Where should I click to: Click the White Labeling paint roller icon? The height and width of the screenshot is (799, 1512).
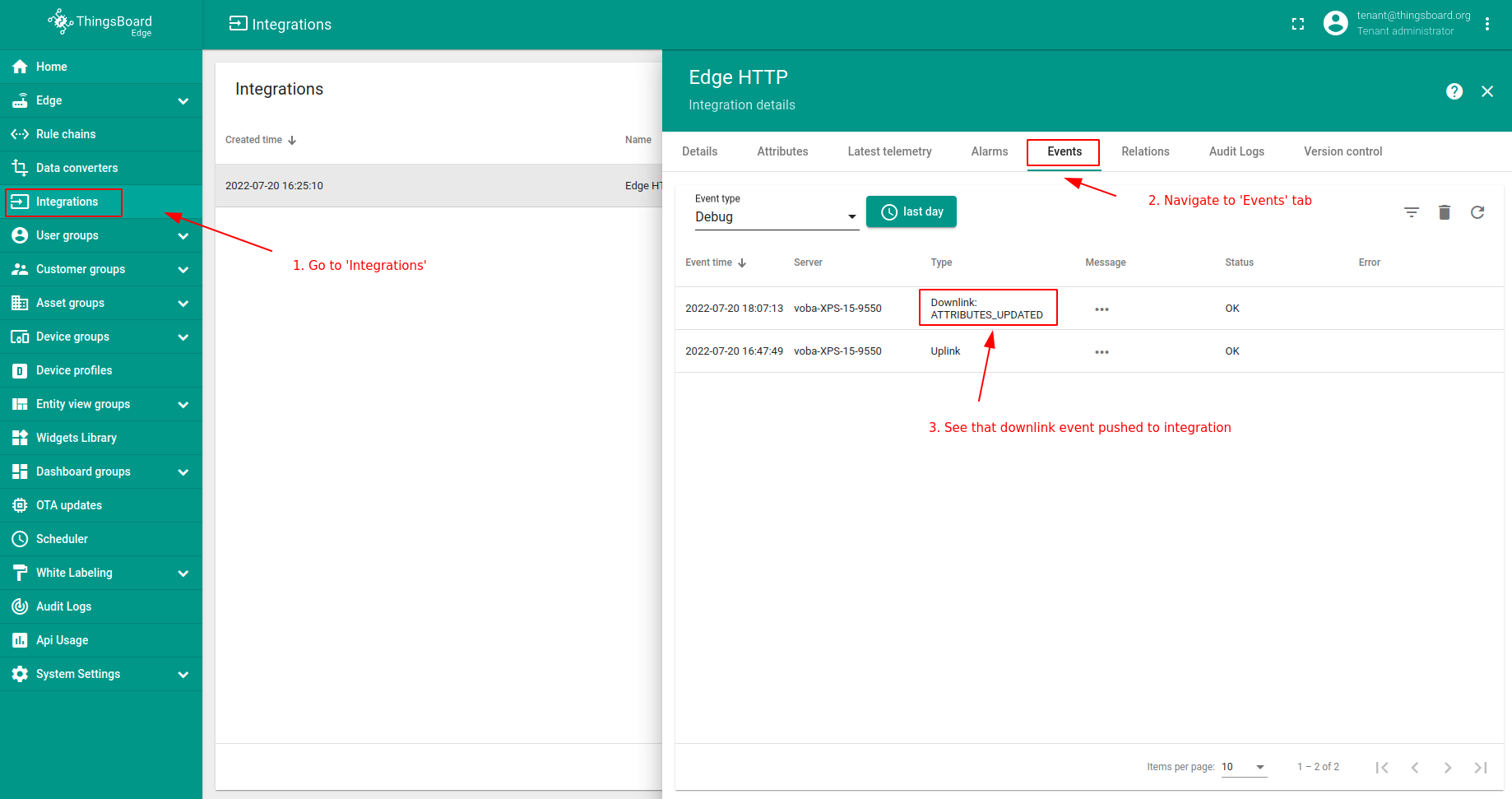(x=20, y=573)
